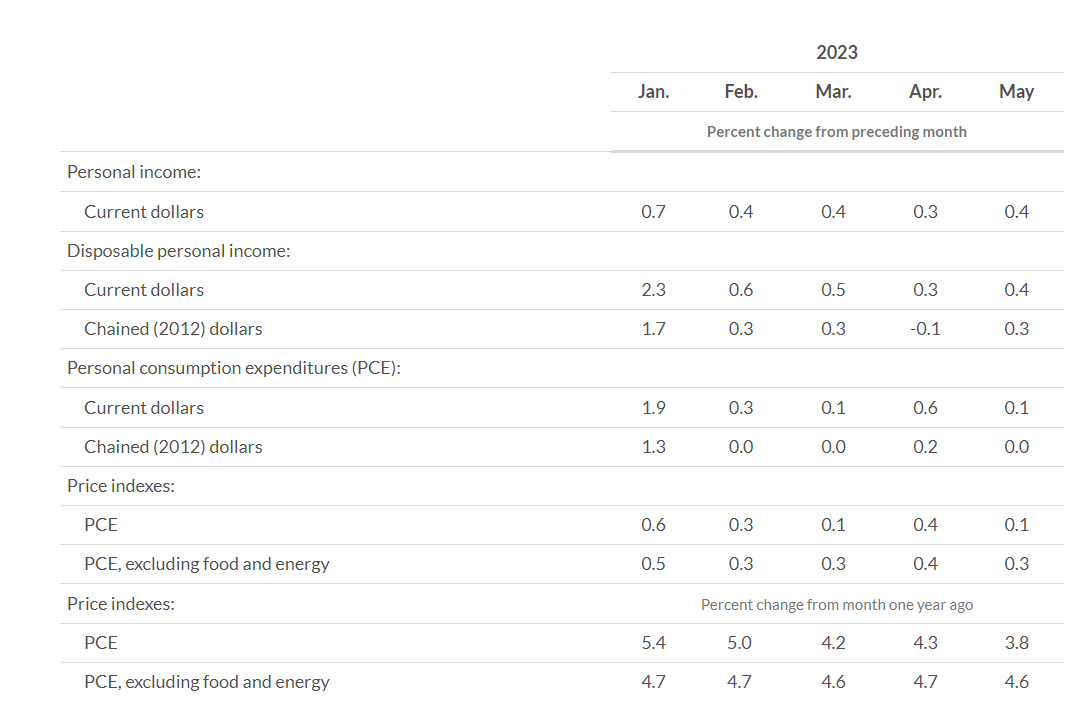
Task: Click the January 2.3 disposable income value
Action: tap(653, 290)
